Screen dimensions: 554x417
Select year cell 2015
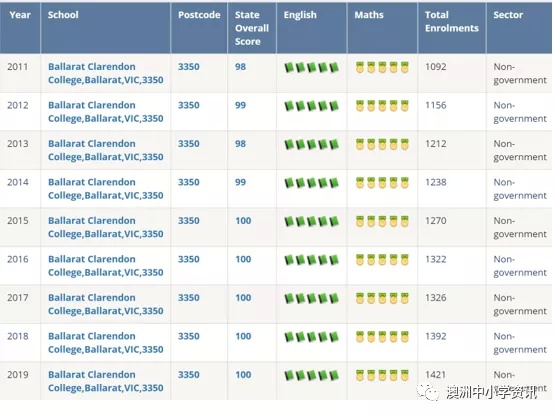[x=18, y=221]
